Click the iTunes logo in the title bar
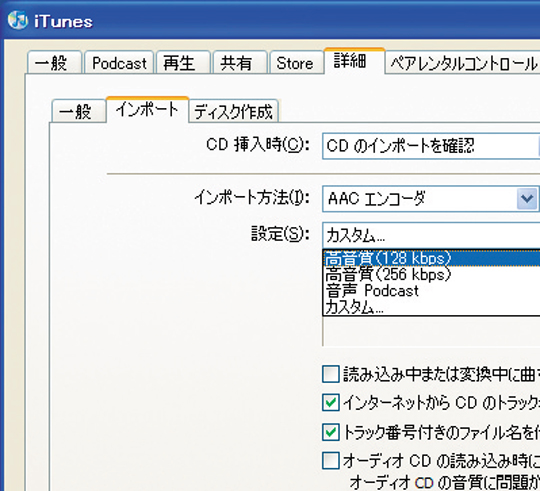Screen dimensions: 540x491 coord(18,20)
